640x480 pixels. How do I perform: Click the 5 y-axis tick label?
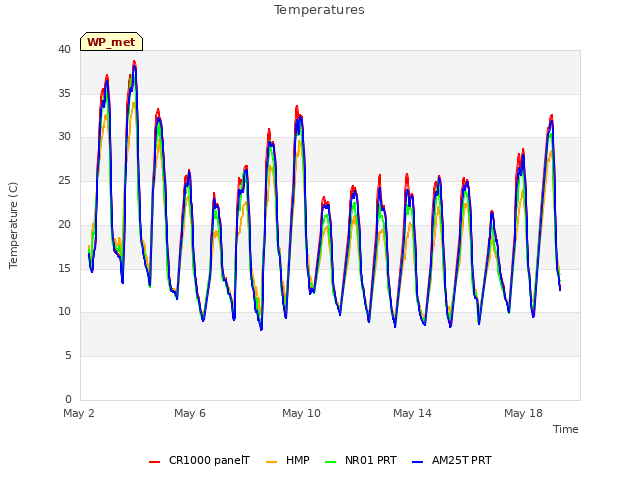68,356
